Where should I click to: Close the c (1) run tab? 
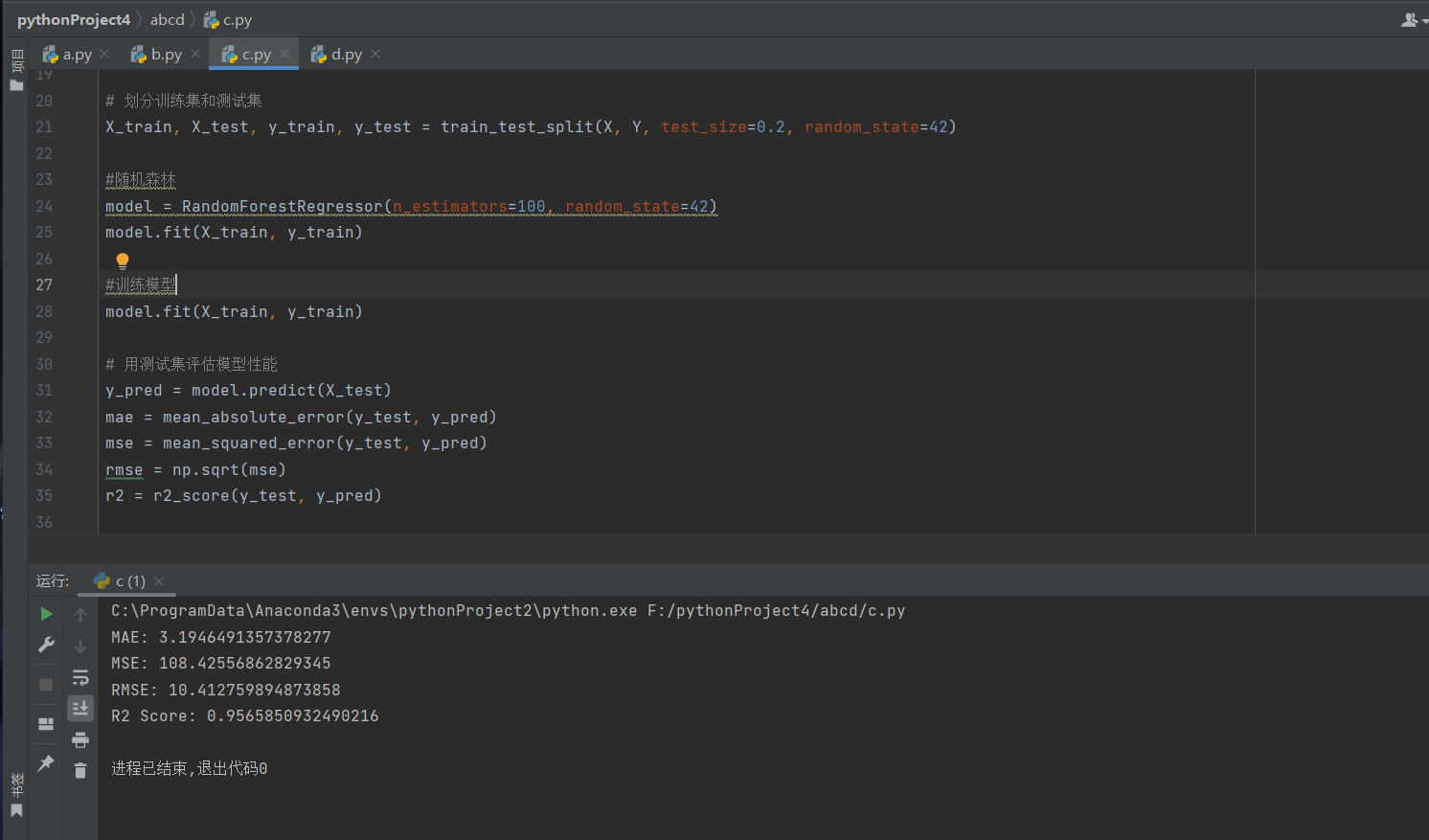(x=159, y=581)
